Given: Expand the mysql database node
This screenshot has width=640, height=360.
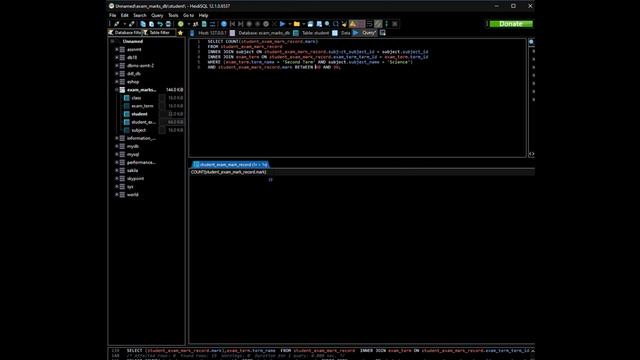Looking at the screenshot, I should point(117,154).
